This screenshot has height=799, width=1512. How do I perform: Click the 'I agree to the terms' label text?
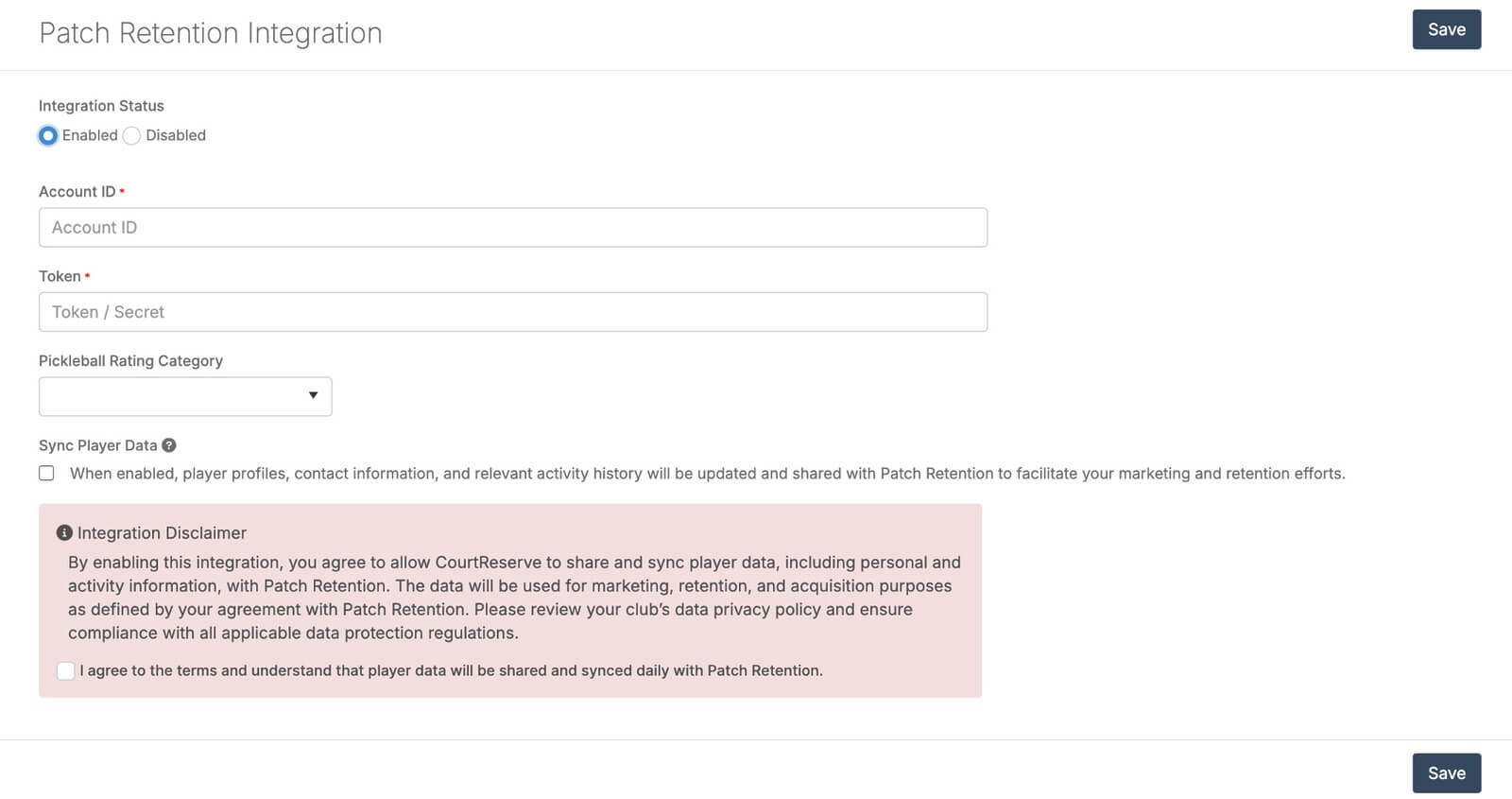tap(451, 670)
